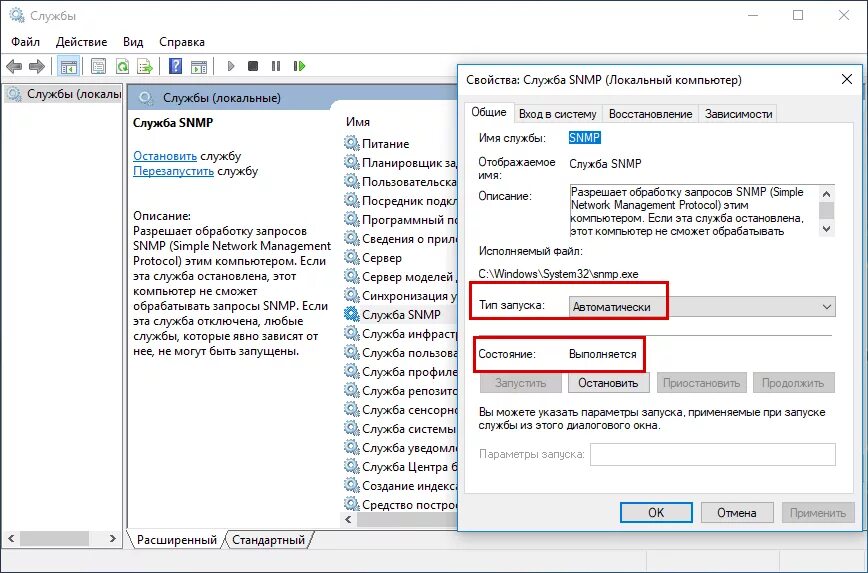Screen dimensions: 868x573
Task: Open the Справка menu
Action: point(182,42)
